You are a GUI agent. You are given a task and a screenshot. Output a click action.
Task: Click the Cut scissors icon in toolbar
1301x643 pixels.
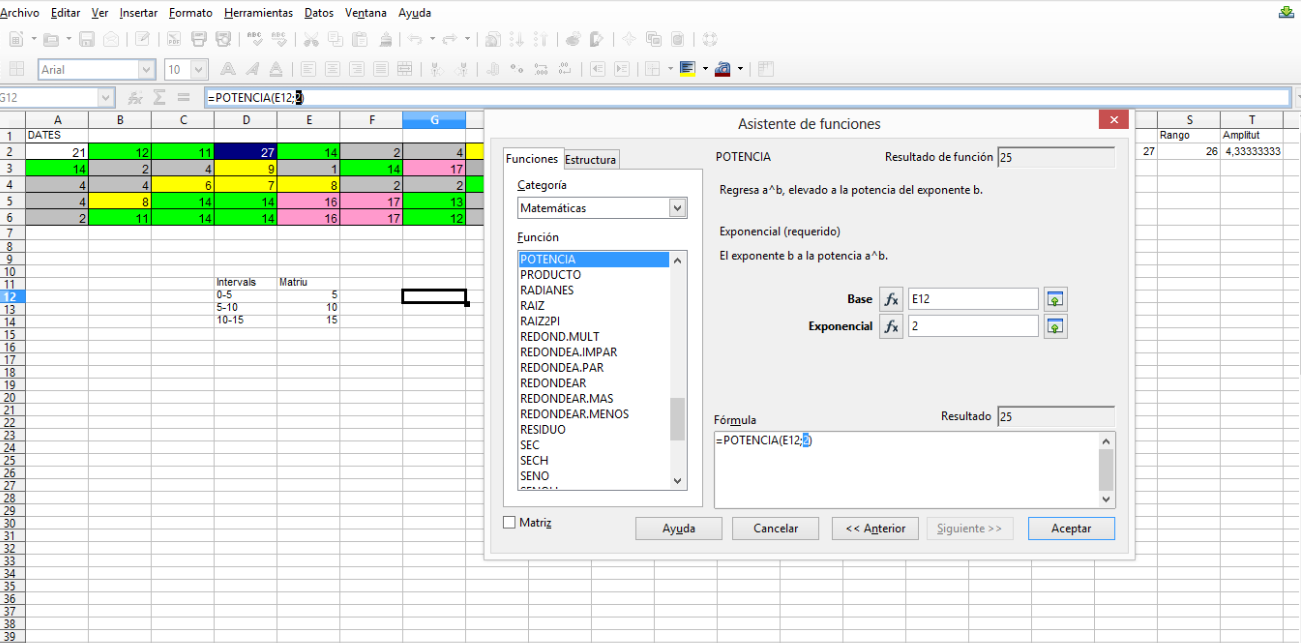coord(311,40)
